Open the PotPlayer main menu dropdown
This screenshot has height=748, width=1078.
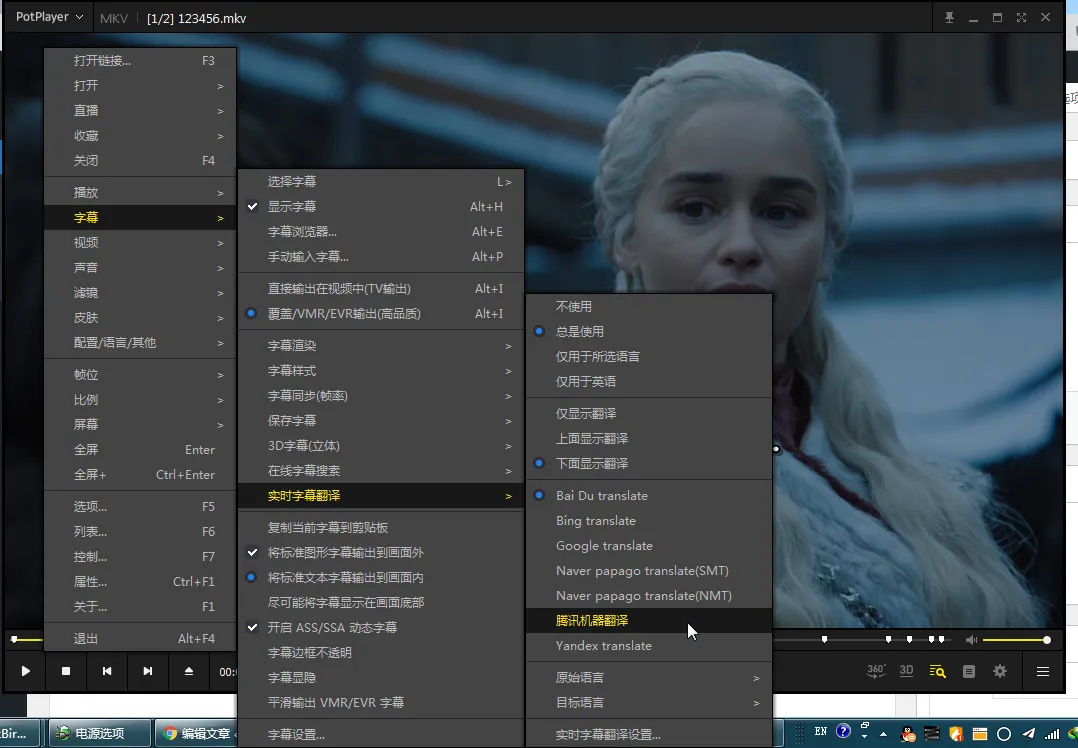(x=50, y=17)
